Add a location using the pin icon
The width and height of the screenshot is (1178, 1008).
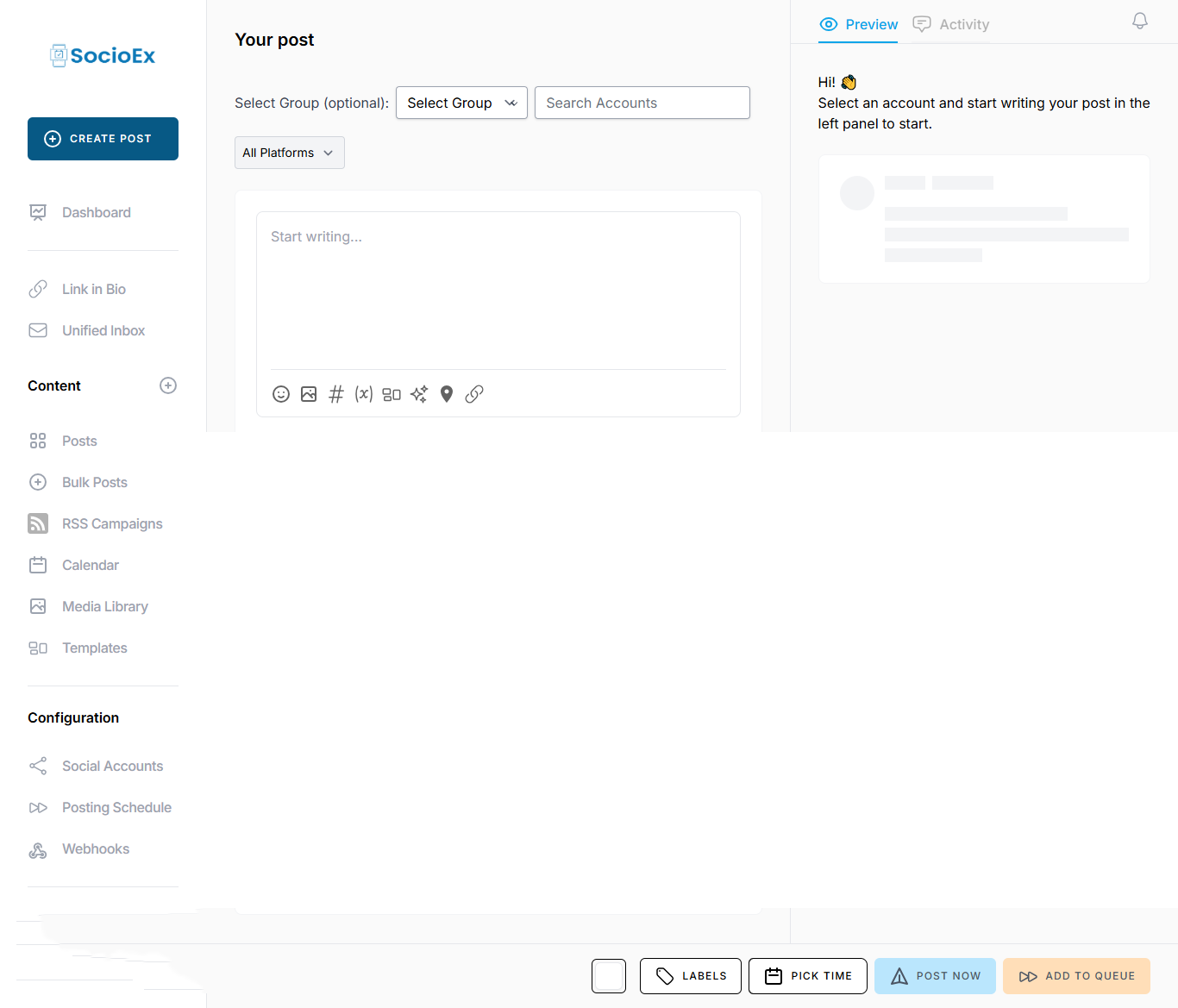447,394
